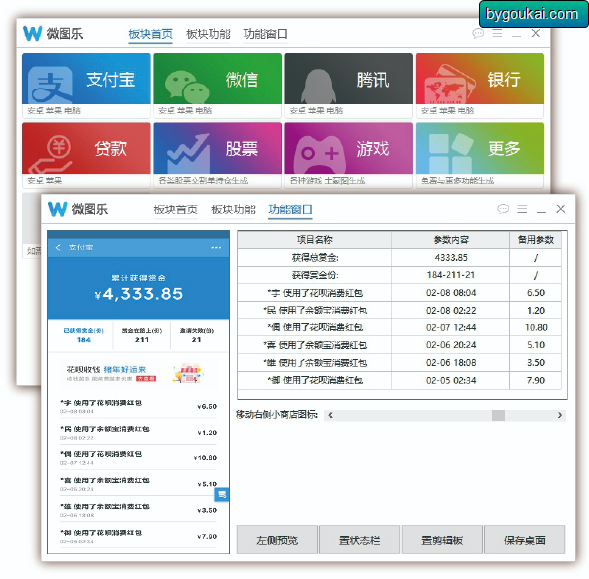Switch to 板块功能 tab in back window
Viewport: 589px width, 579px height.
(x=208, y=34)
